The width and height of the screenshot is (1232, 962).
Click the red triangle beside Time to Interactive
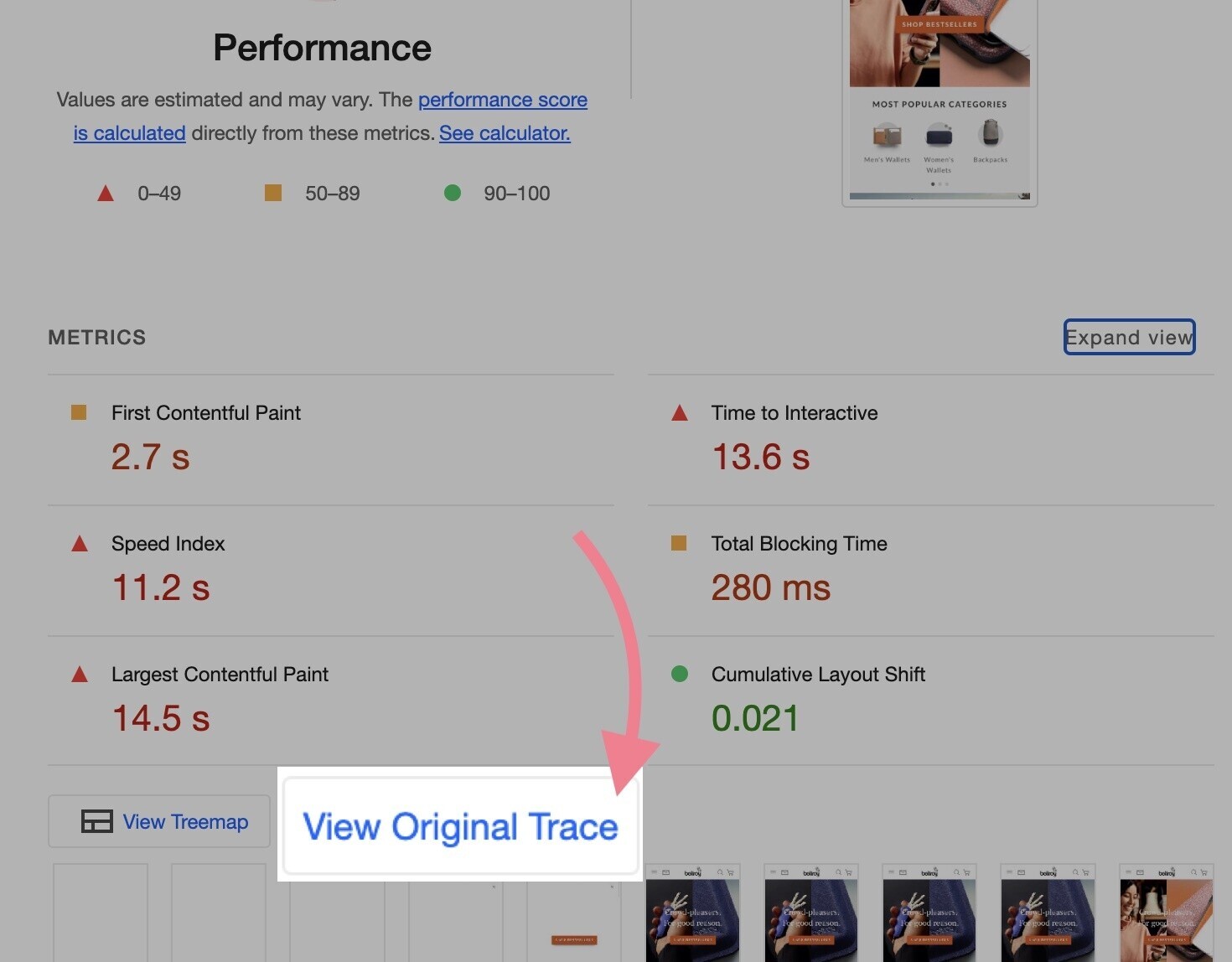click(680, 412)
